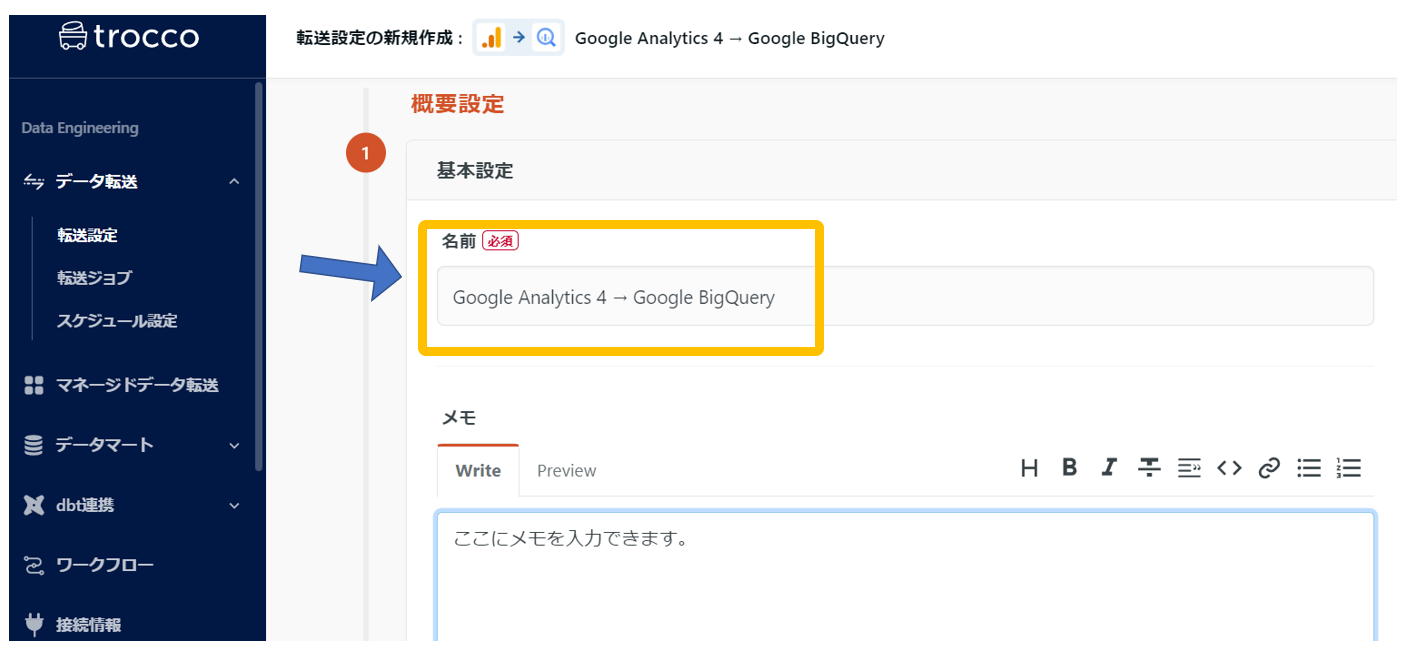Switch to the Preview tab of the memo
The height and width of the screenshot is (662, 1426).
(x=566, y=470)
